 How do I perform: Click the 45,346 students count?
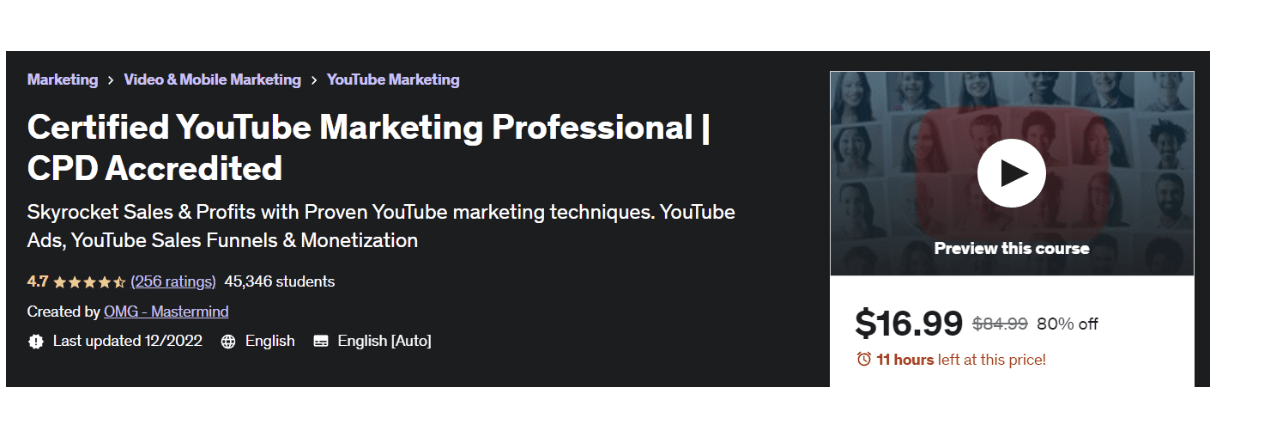279,282
